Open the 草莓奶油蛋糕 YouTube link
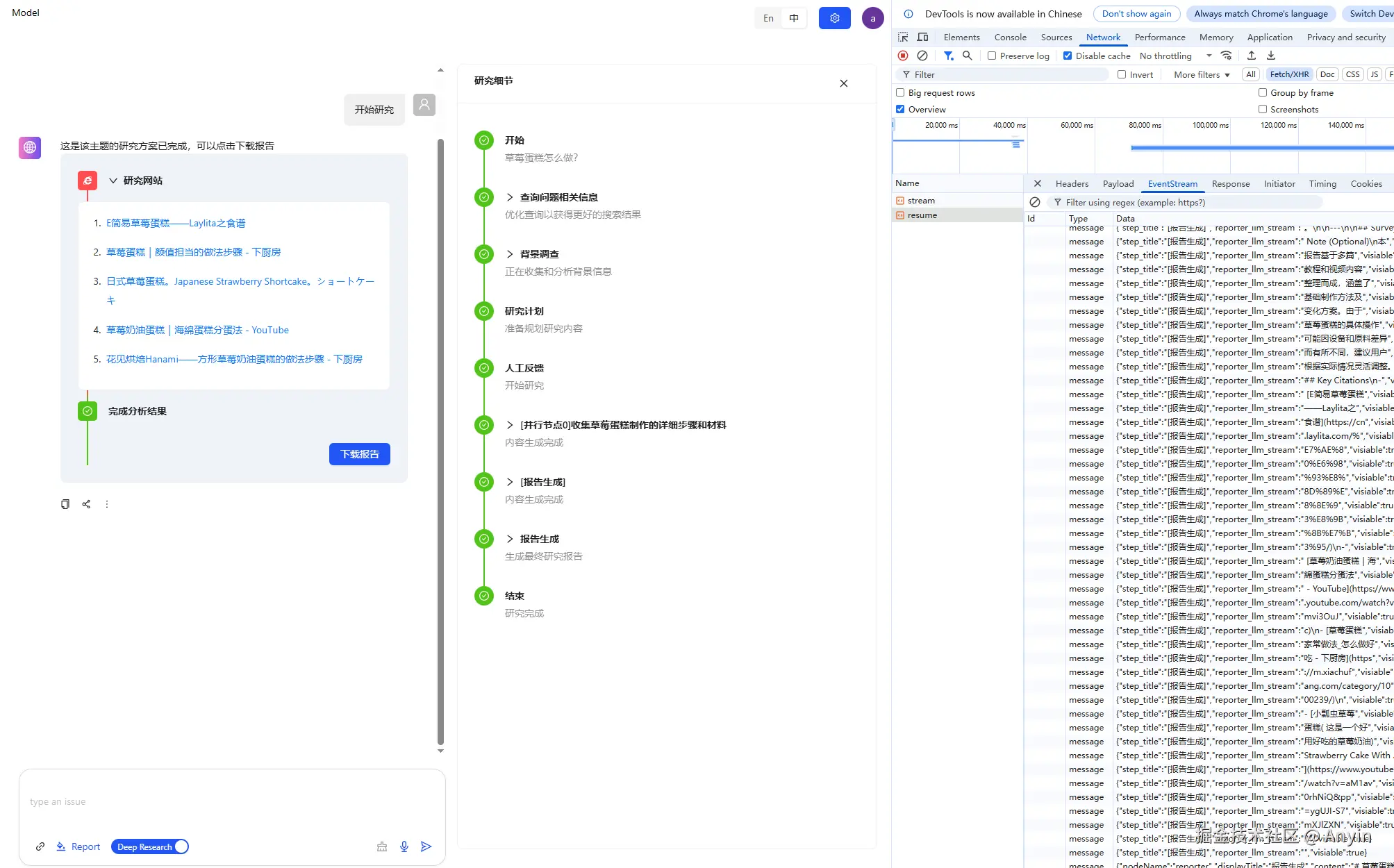Viewport: 1394px width, 868px height. click(x=197, y=330)
